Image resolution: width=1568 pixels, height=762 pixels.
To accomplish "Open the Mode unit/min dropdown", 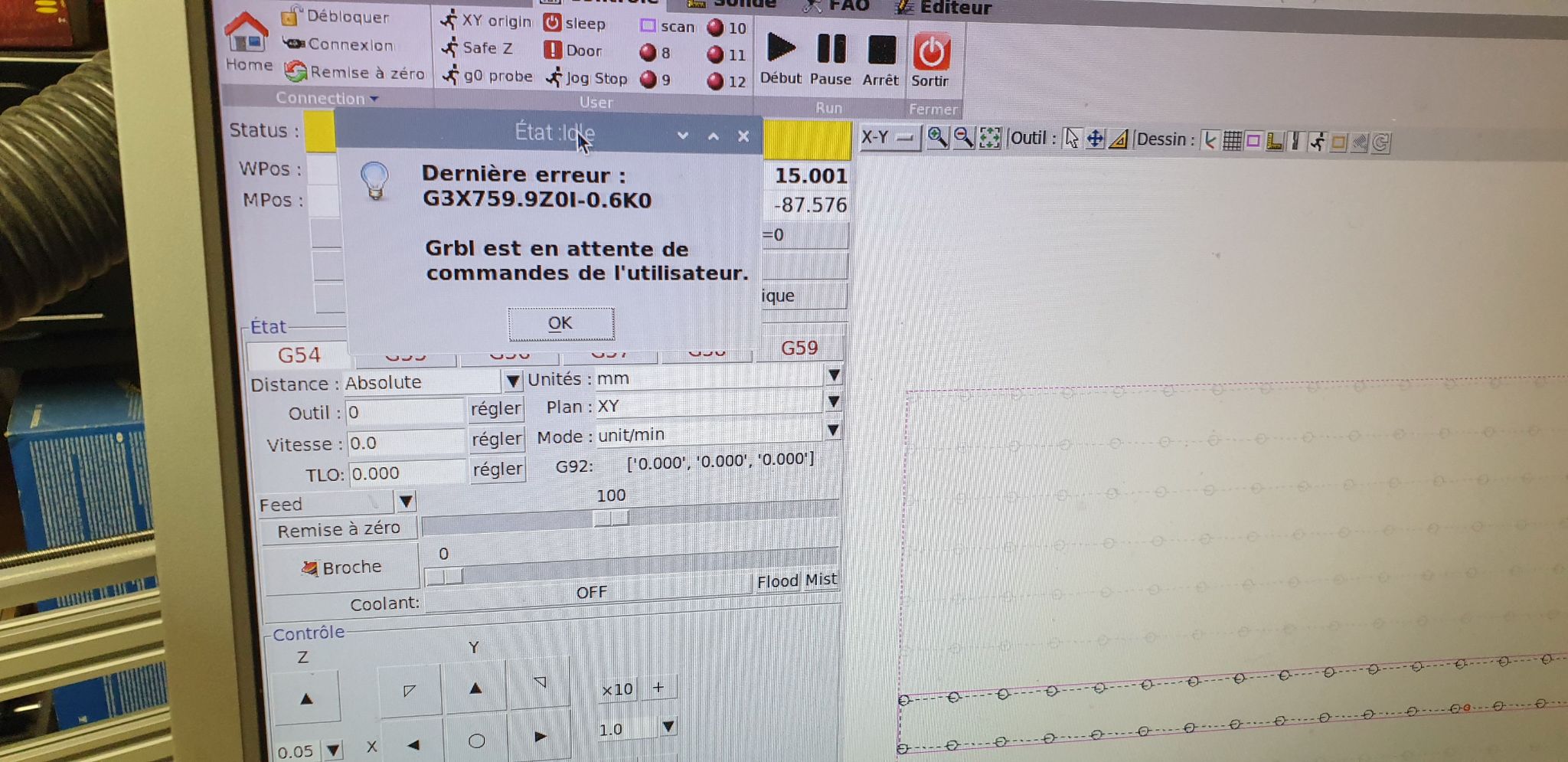I will [833, 430].
